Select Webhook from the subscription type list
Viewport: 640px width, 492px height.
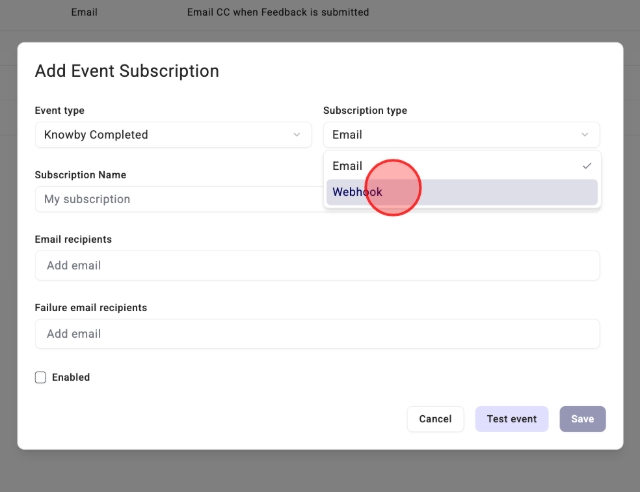click(x=462, y=192)
